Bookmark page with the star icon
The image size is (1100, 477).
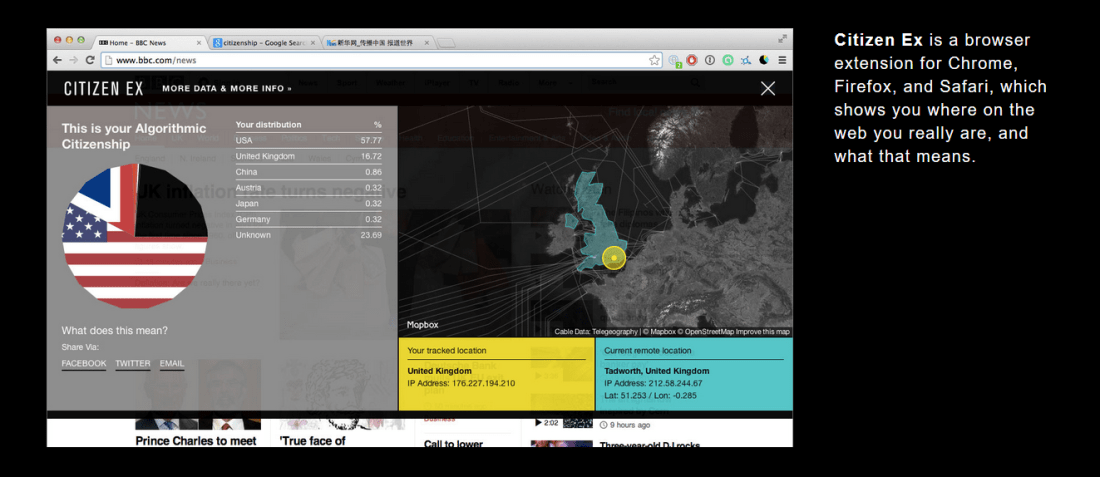click(x=654, y=60)
